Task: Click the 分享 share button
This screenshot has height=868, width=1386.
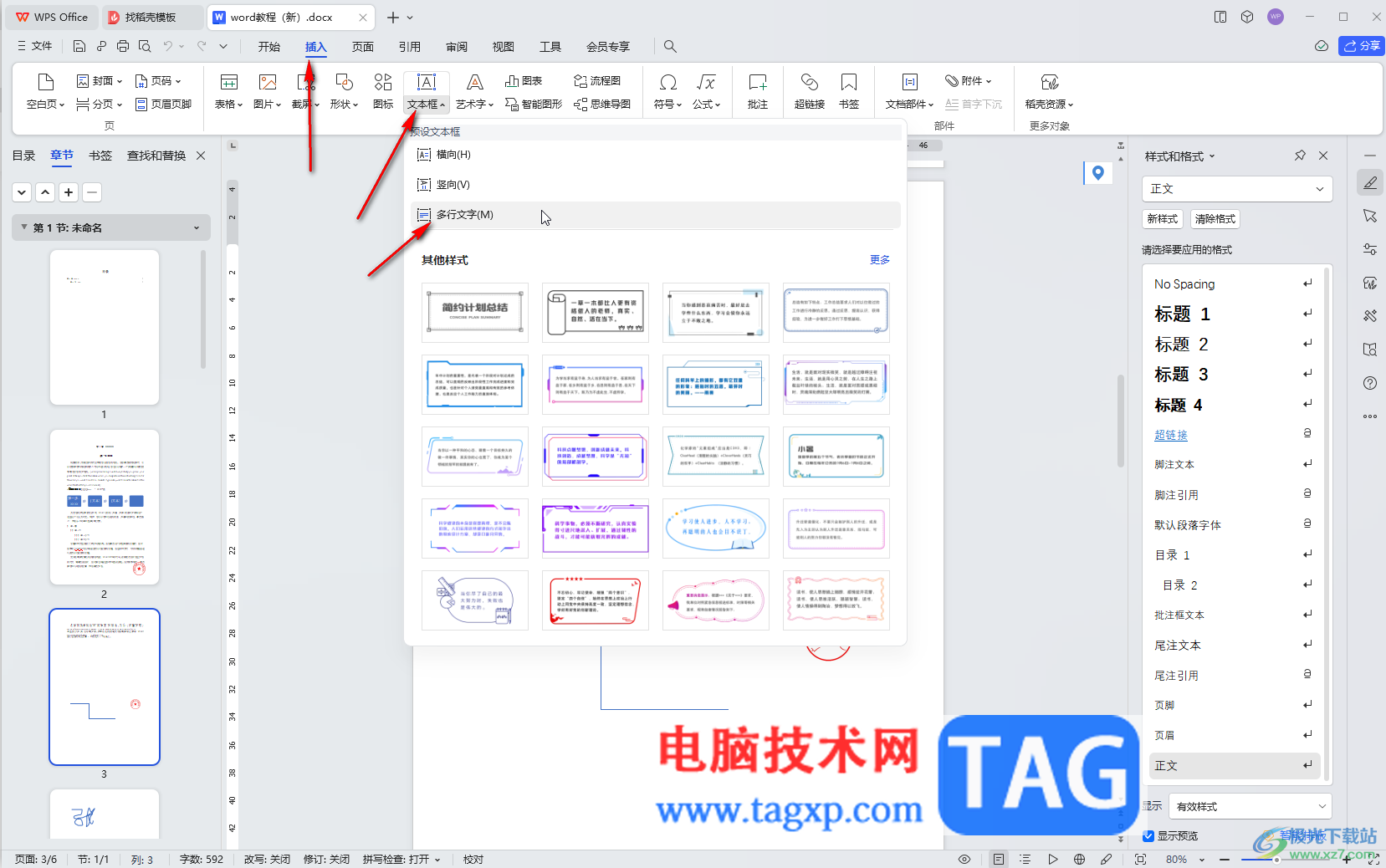Action: (x=1362, y=46)
